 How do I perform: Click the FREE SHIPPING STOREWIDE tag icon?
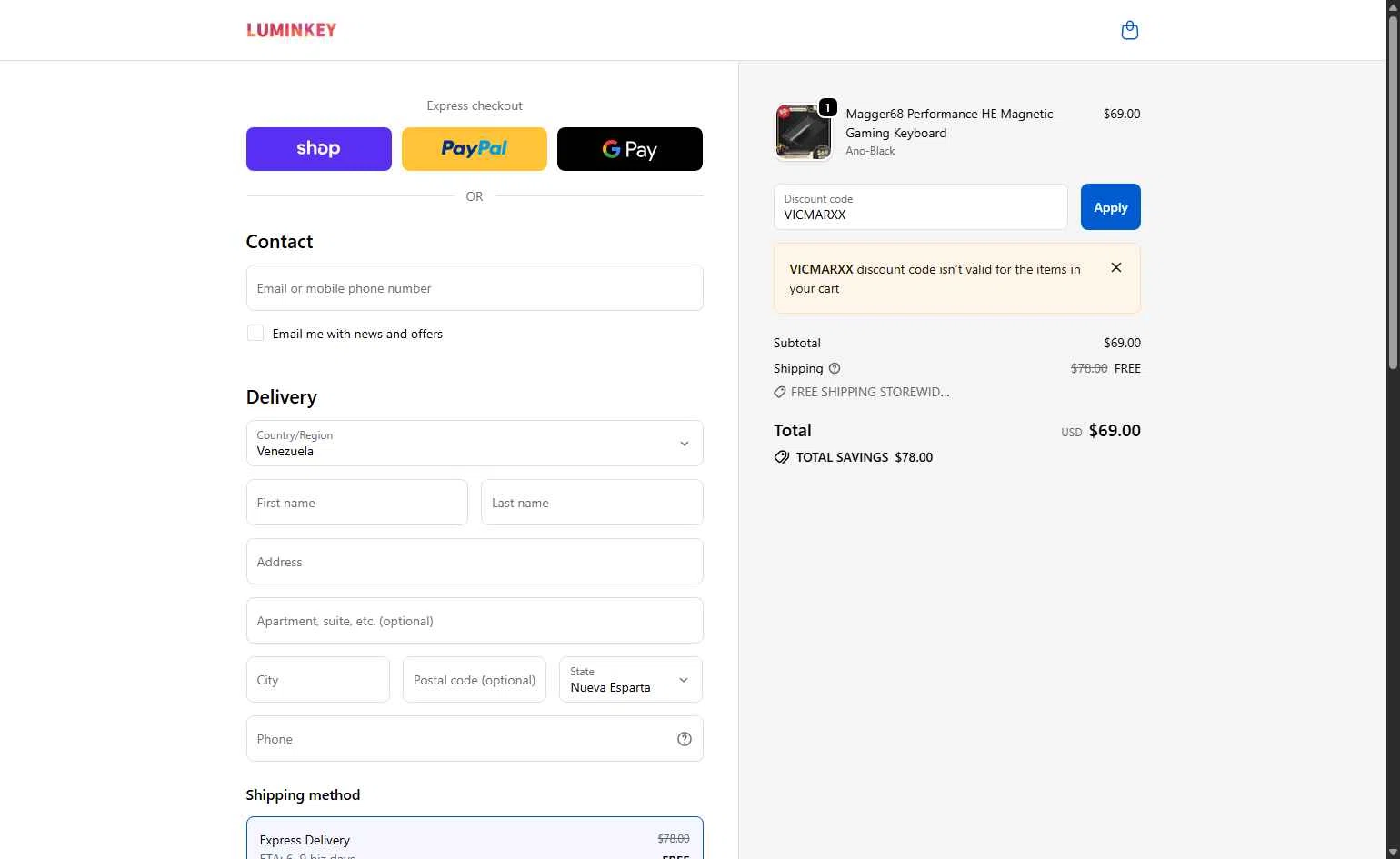coord(780,392)
